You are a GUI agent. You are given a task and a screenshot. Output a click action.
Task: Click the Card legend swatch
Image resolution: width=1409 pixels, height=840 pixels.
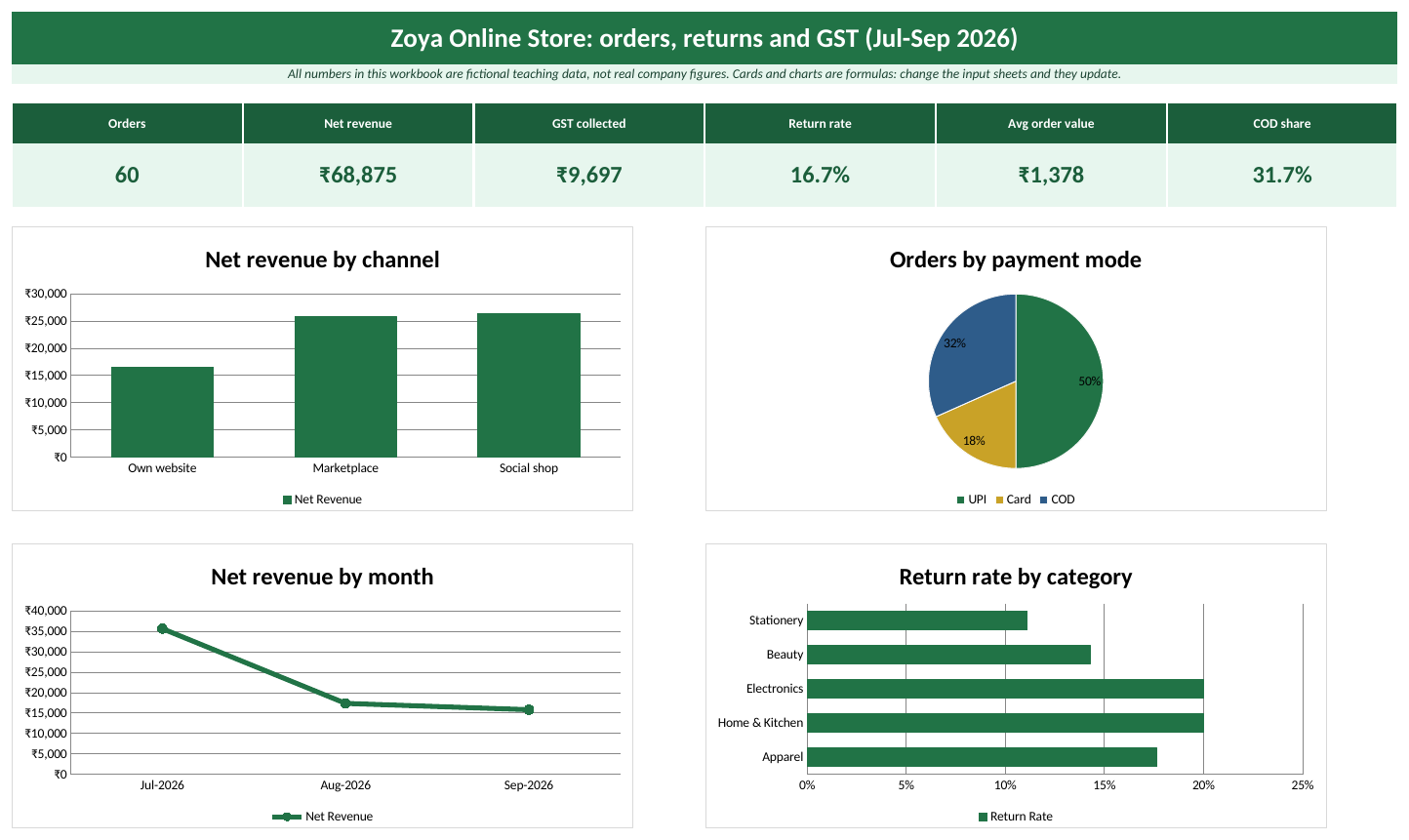pos(999,500)
